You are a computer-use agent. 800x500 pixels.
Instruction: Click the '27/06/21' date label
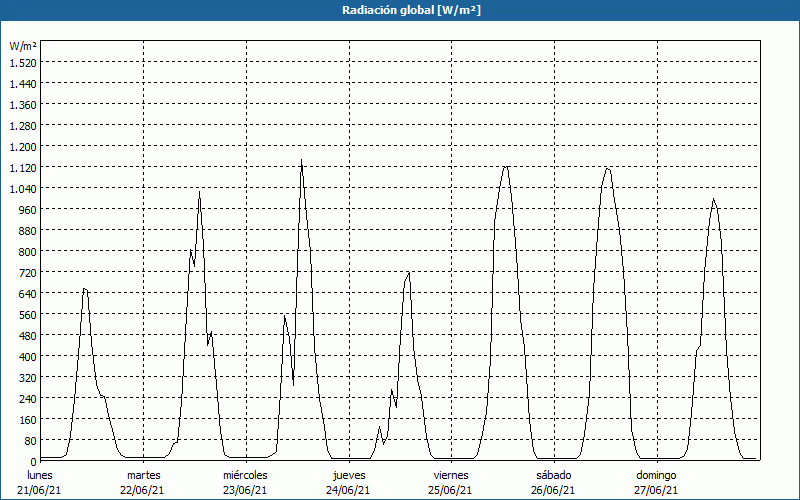(656, 490)
